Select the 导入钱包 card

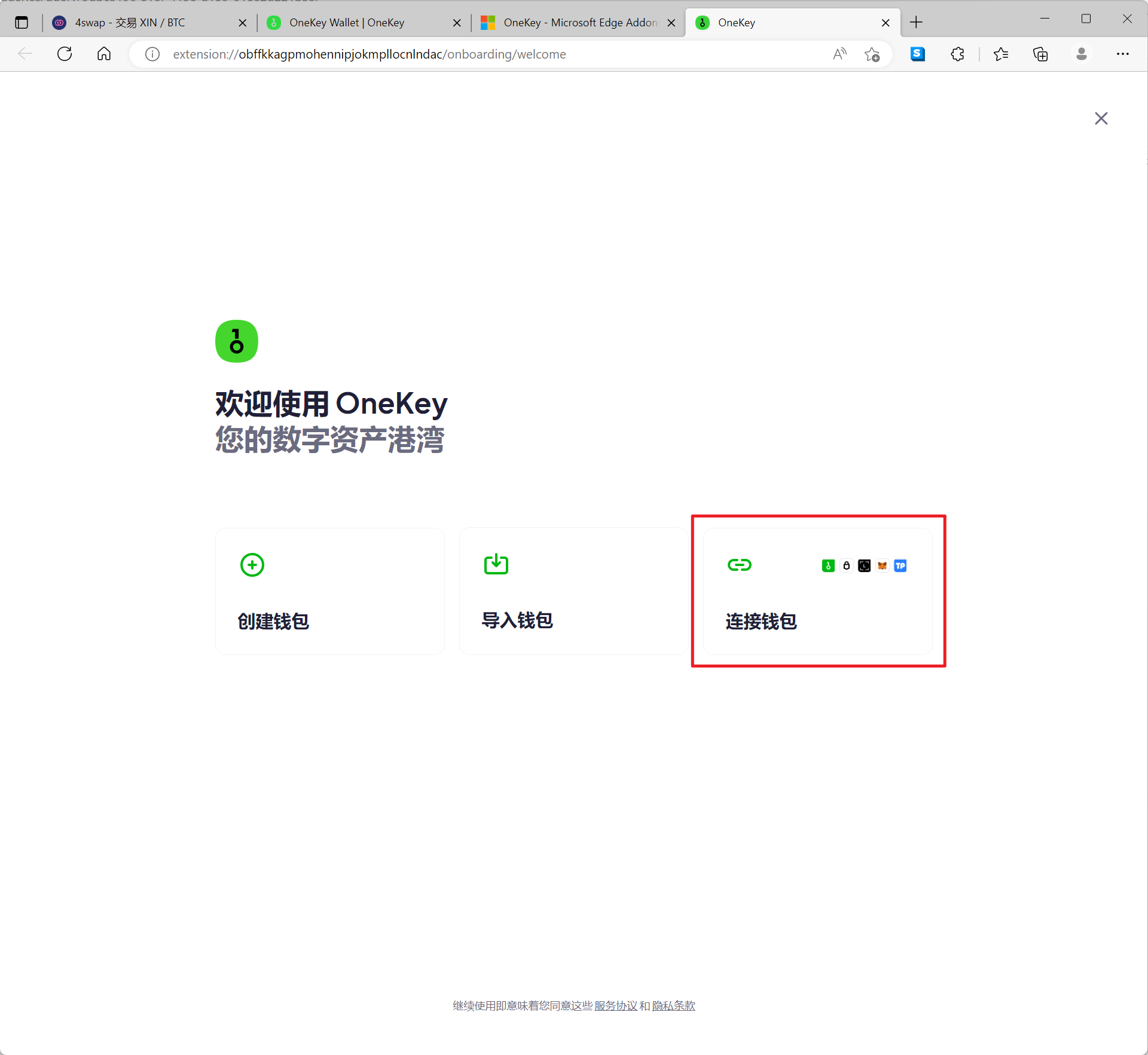tap(573, 591)
